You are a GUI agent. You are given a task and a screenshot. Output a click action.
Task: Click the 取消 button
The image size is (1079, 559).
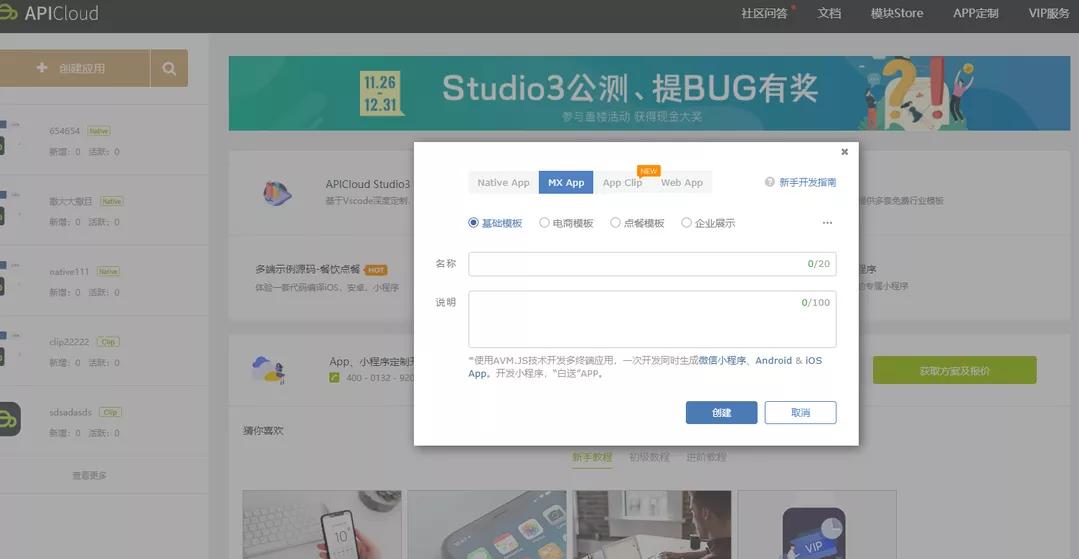click(800, 412)
